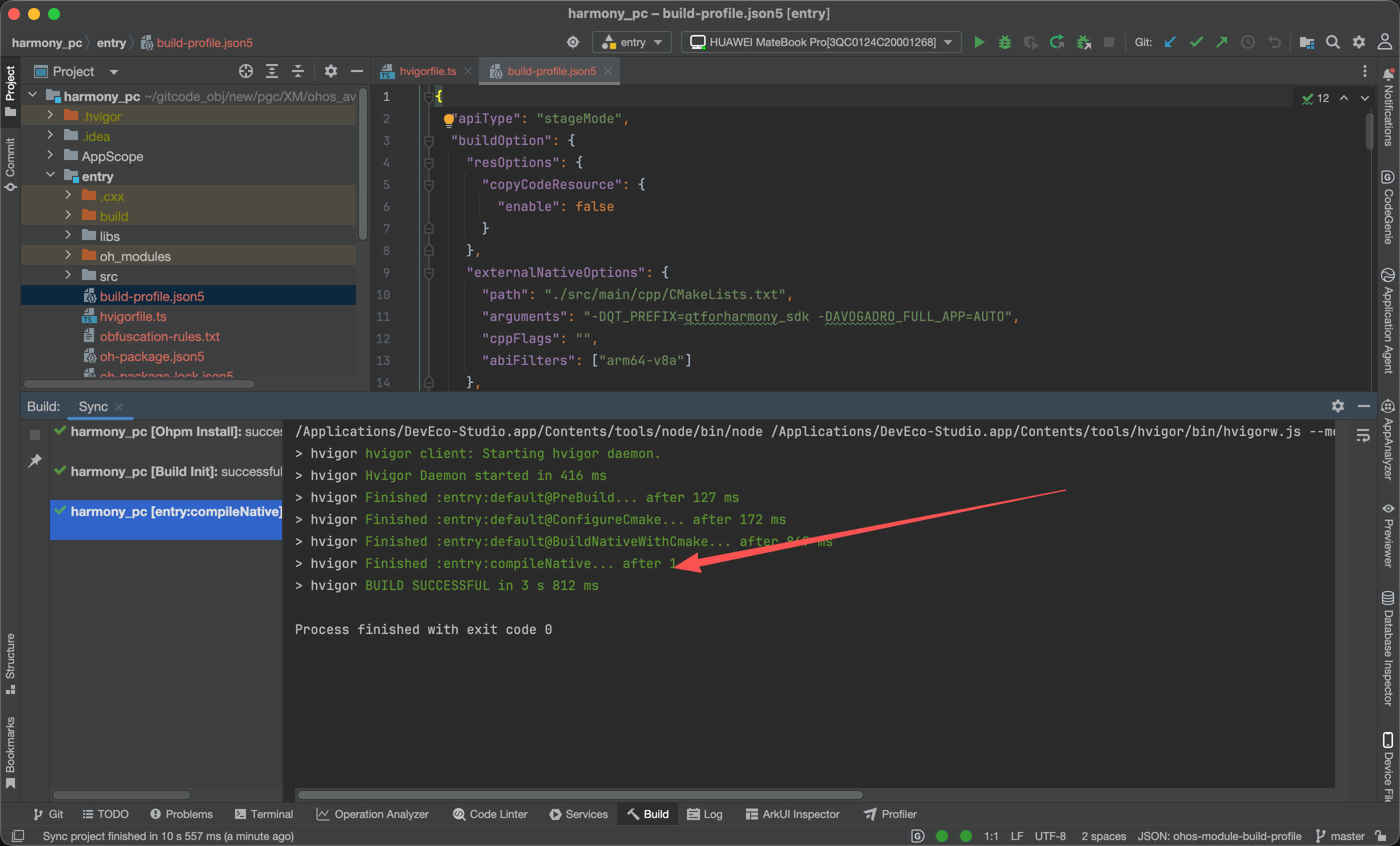
Task: Fold the buildOption block on line 3
Action: (429, 141)
